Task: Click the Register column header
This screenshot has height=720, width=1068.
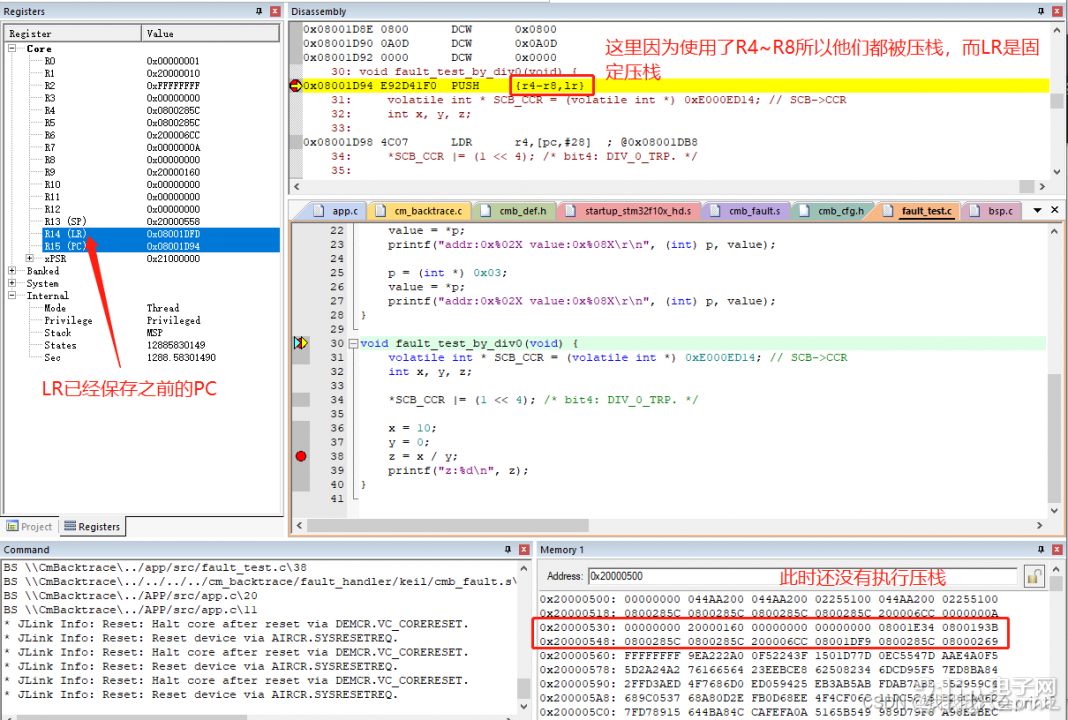Action: pos(72,33)
